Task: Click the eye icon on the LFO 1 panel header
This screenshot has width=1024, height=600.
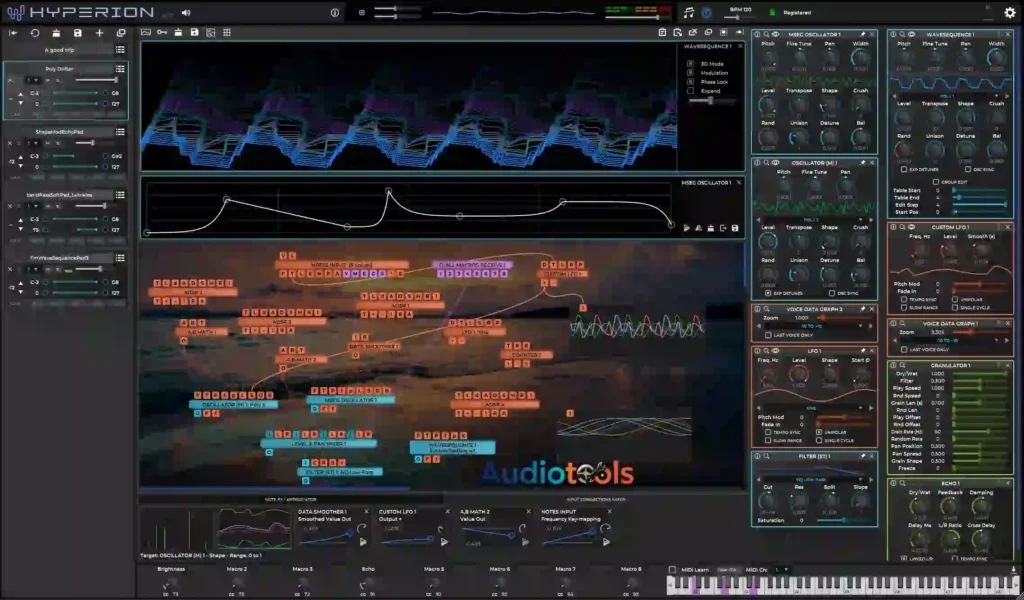Action: pyautogui.click(x=775, y=351)
